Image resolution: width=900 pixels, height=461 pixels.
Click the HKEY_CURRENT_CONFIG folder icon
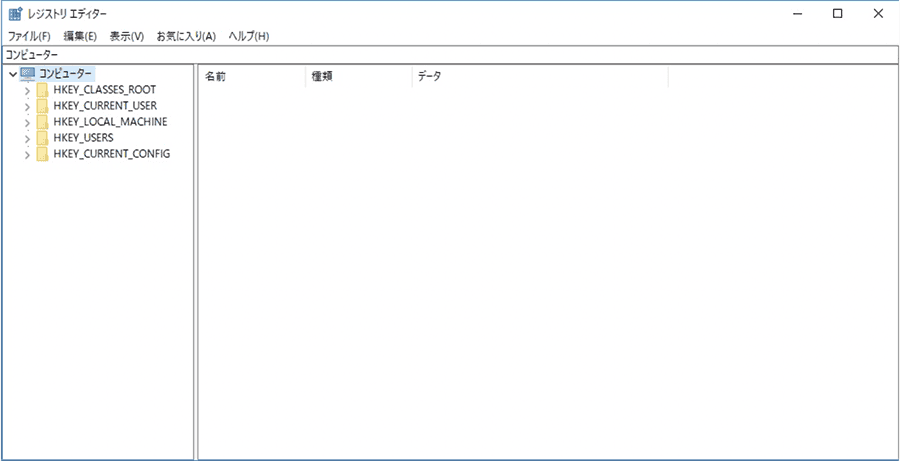[42, 154]
